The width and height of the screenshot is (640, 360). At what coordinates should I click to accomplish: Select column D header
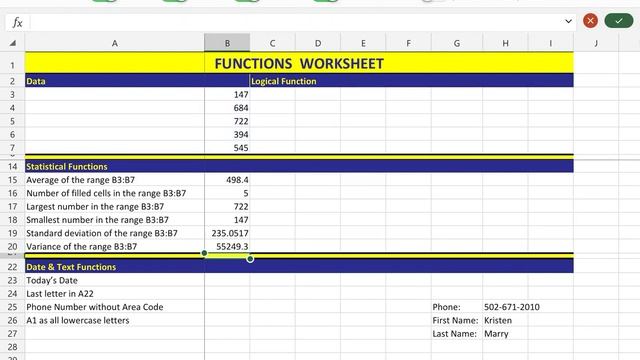click(x=318, y=43)
